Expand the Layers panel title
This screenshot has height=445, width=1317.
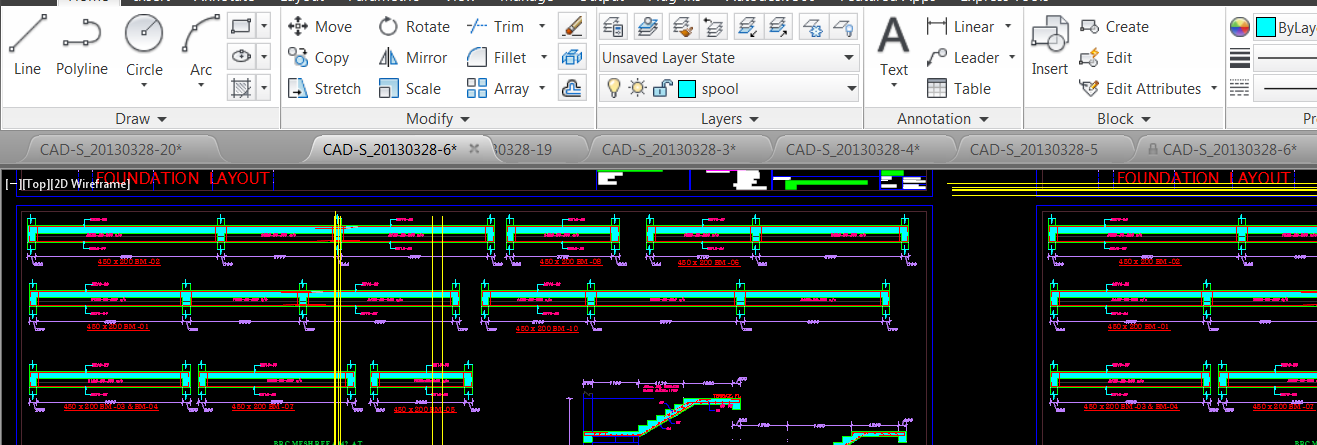(730, 118)
